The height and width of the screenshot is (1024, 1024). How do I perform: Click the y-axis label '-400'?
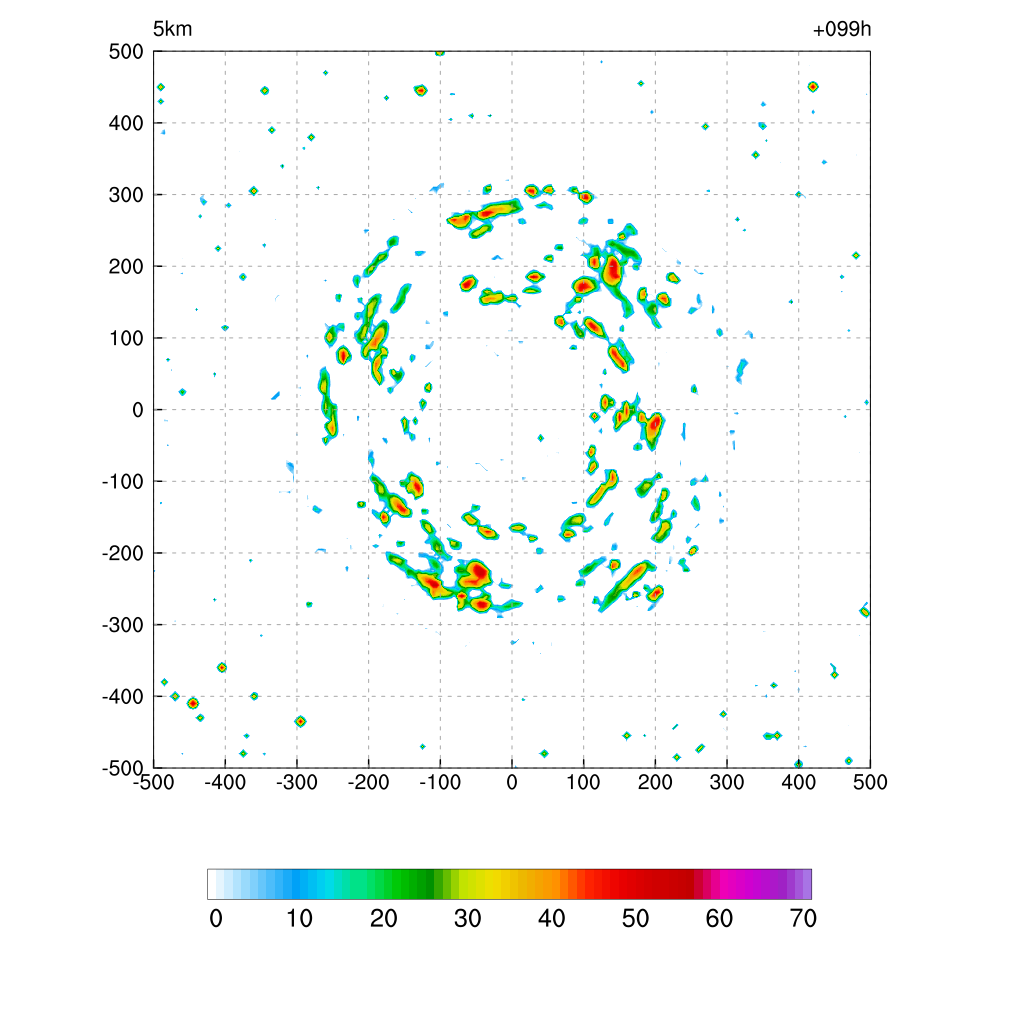click(x=123, y=697)
